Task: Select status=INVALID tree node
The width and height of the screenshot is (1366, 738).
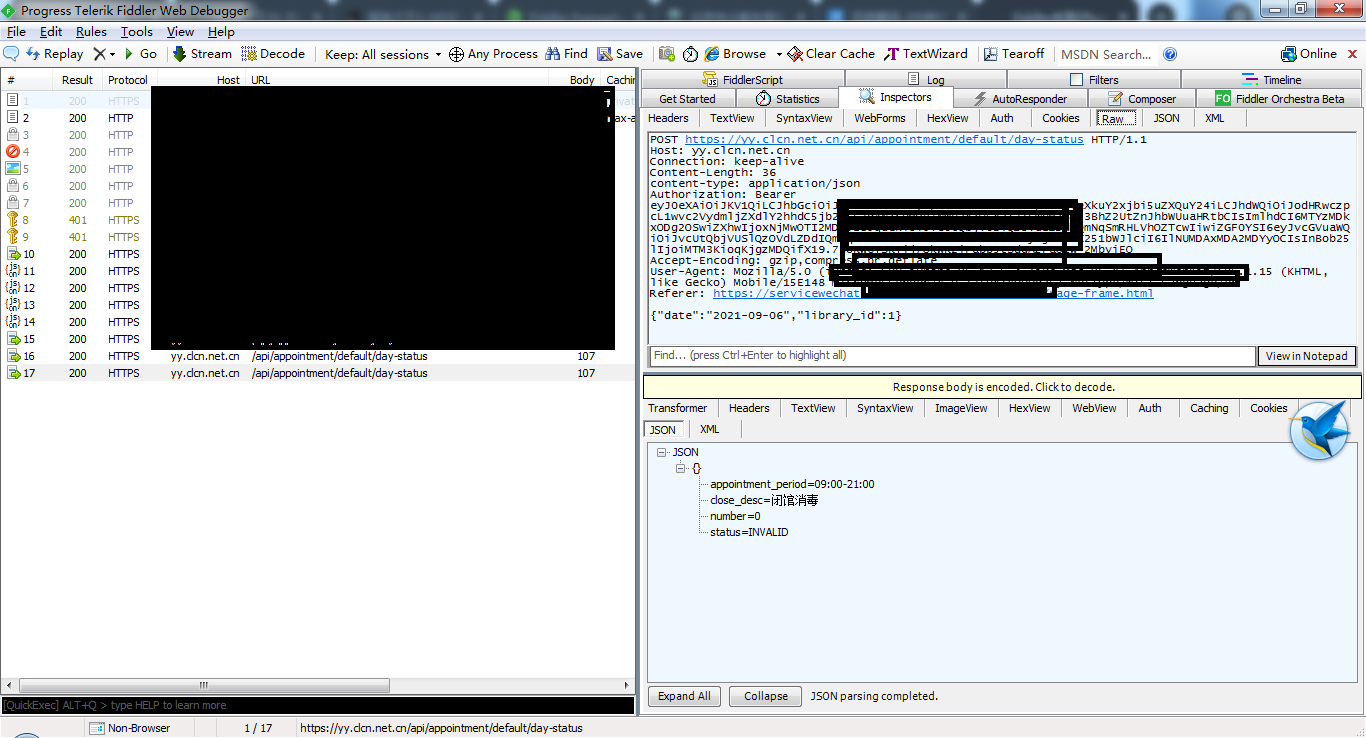Action: (x=749, y=532)
